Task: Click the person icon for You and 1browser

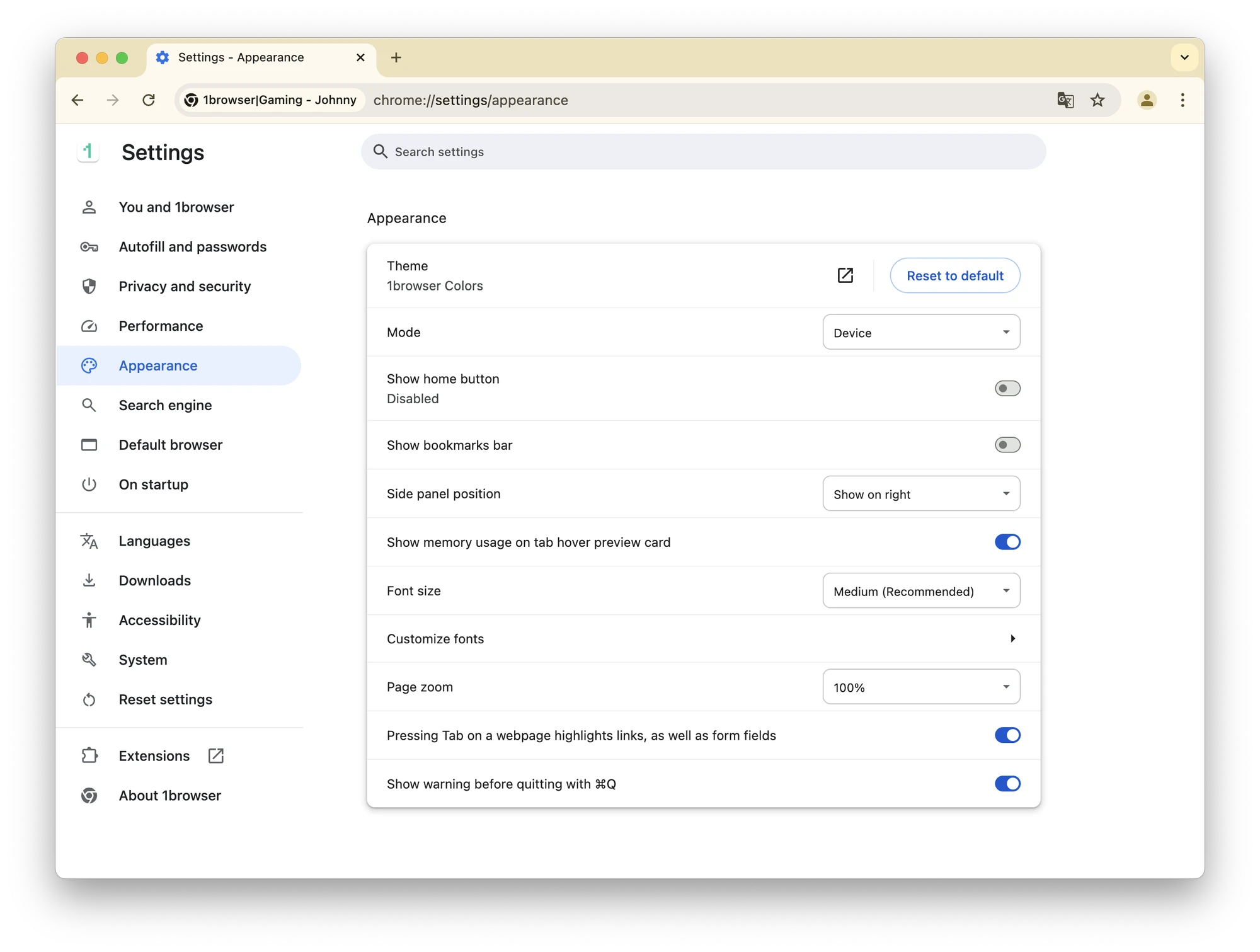Action: pyautogui.click(x=89, y=207)
